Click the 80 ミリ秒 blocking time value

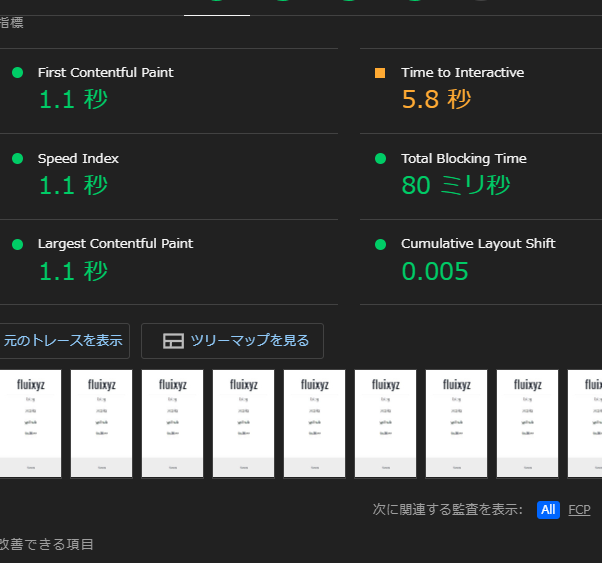(455, 185)
